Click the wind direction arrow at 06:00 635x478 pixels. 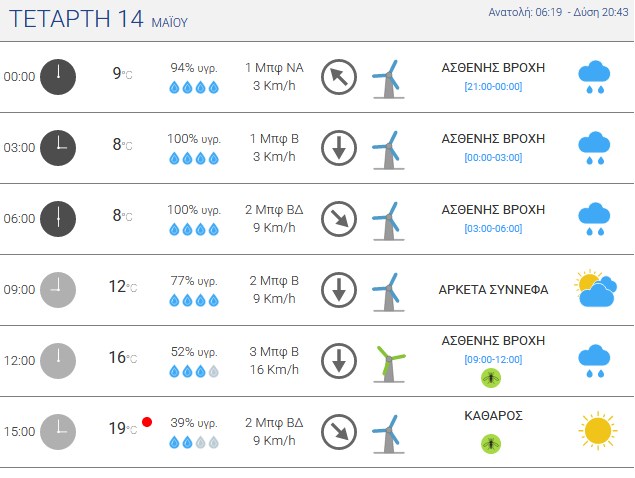339,219
